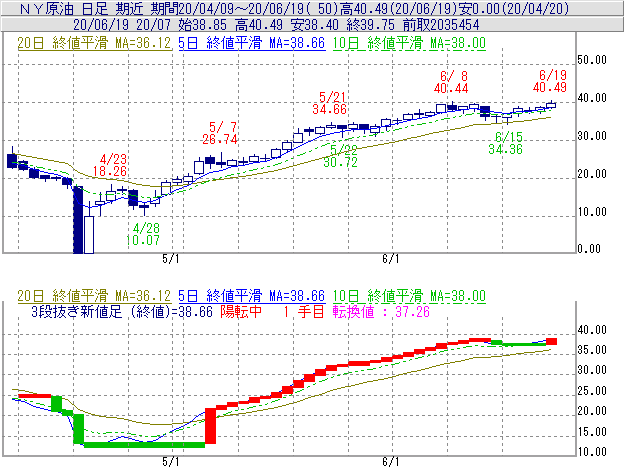The width and height of the screenshot is (624, 474).
Task: Click the 4/23 18.26 high label
Action: (110, 165)
